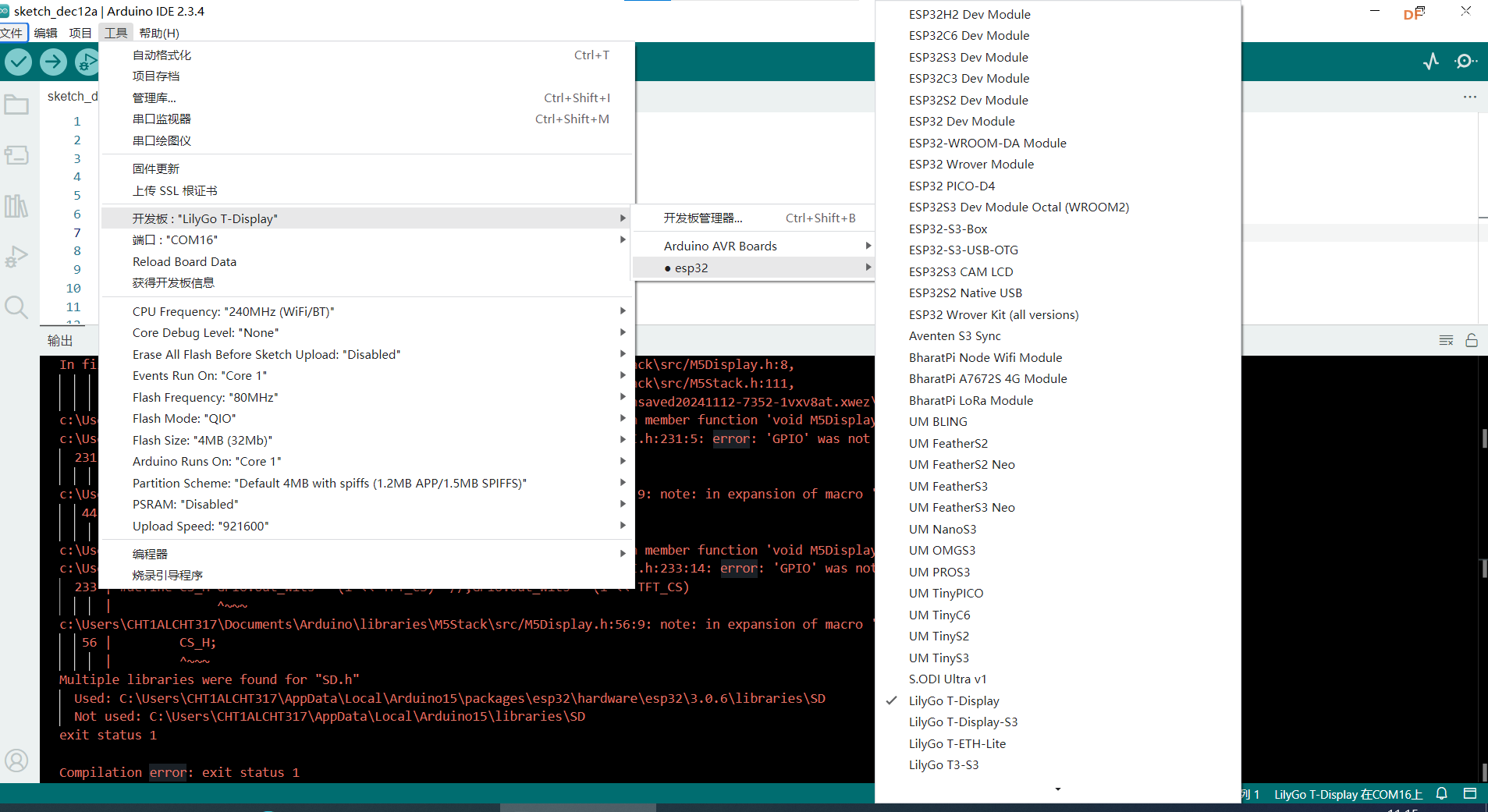Click the Debug play button

[87, 62]
